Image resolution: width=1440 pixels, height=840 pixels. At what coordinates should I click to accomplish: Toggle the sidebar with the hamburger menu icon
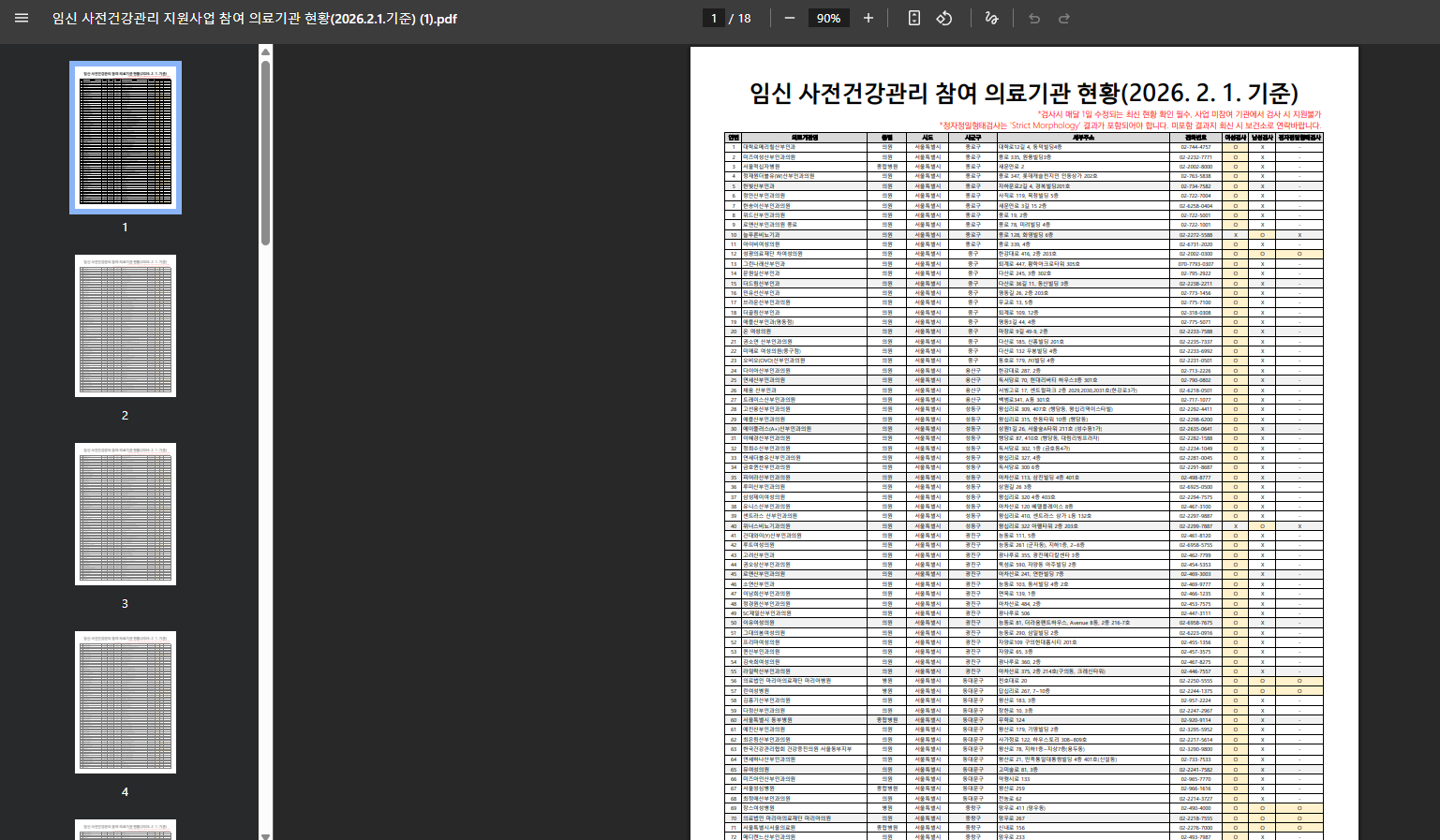click(x=22, y=18)
